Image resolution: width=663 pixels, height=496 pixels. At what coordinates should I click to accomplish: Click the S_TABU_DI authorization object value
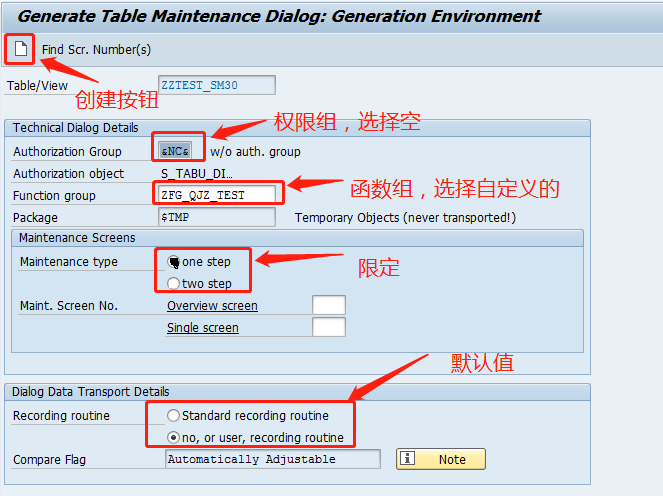[197, 173]
